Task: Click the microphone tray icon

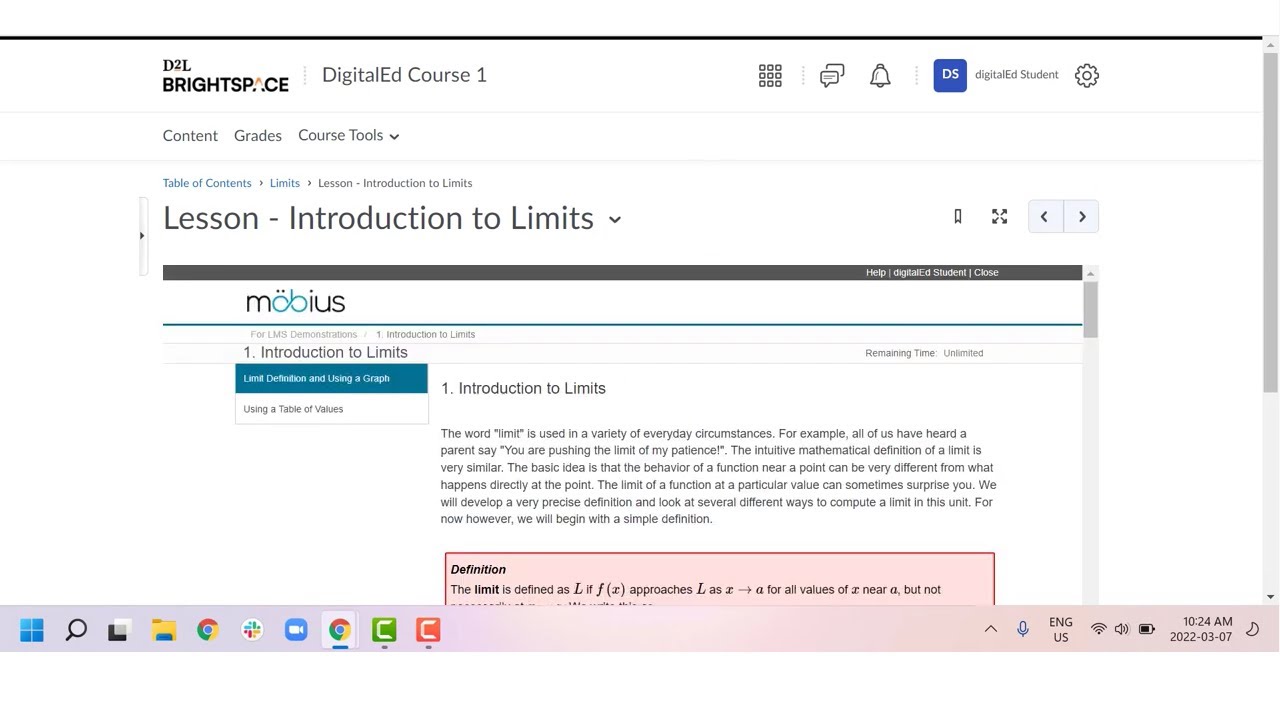Action: coord(1023,630)
